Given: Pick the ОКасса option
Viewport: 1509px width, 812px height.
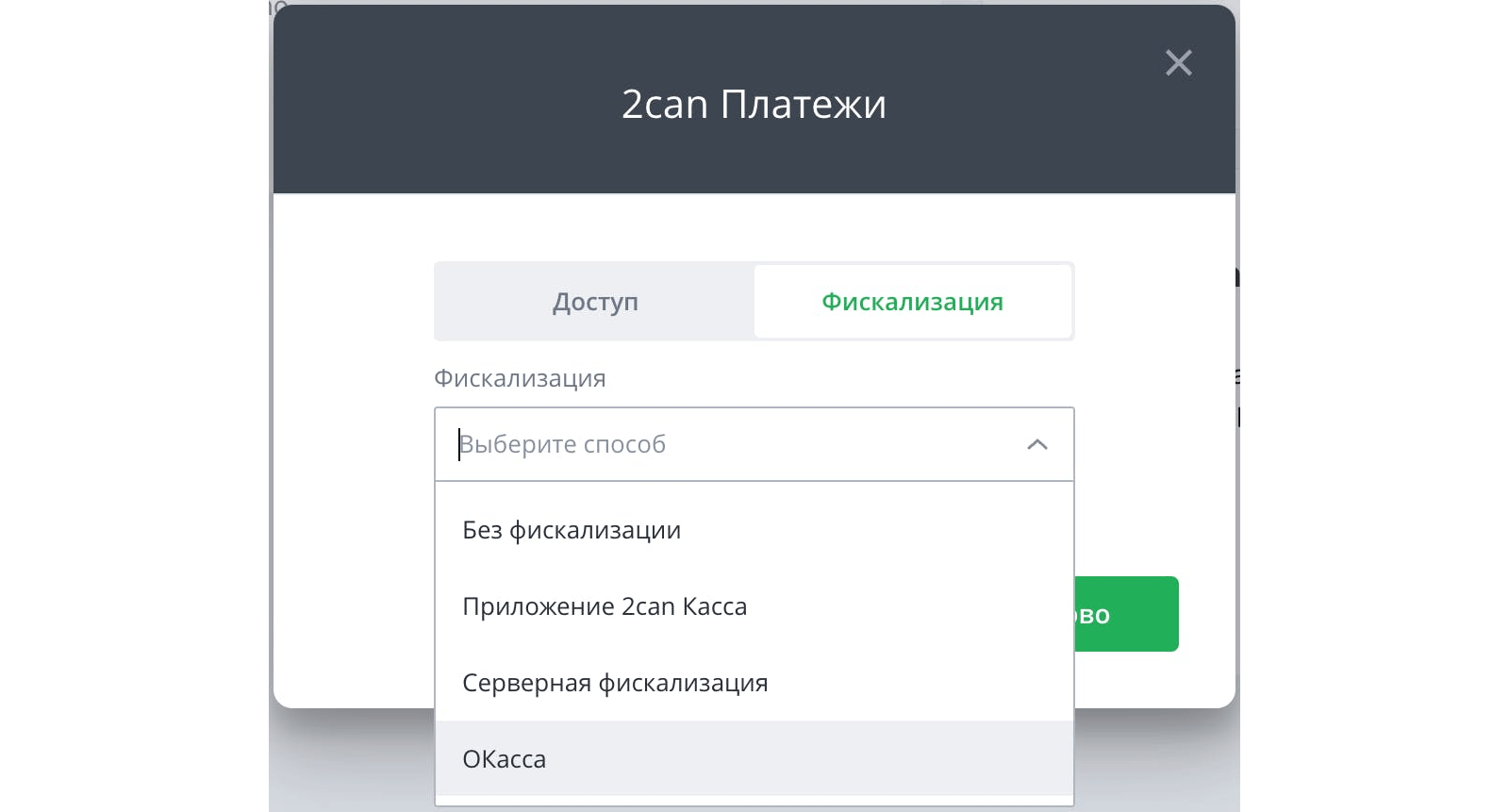Looking at the screenshot, I should [754, 759].
